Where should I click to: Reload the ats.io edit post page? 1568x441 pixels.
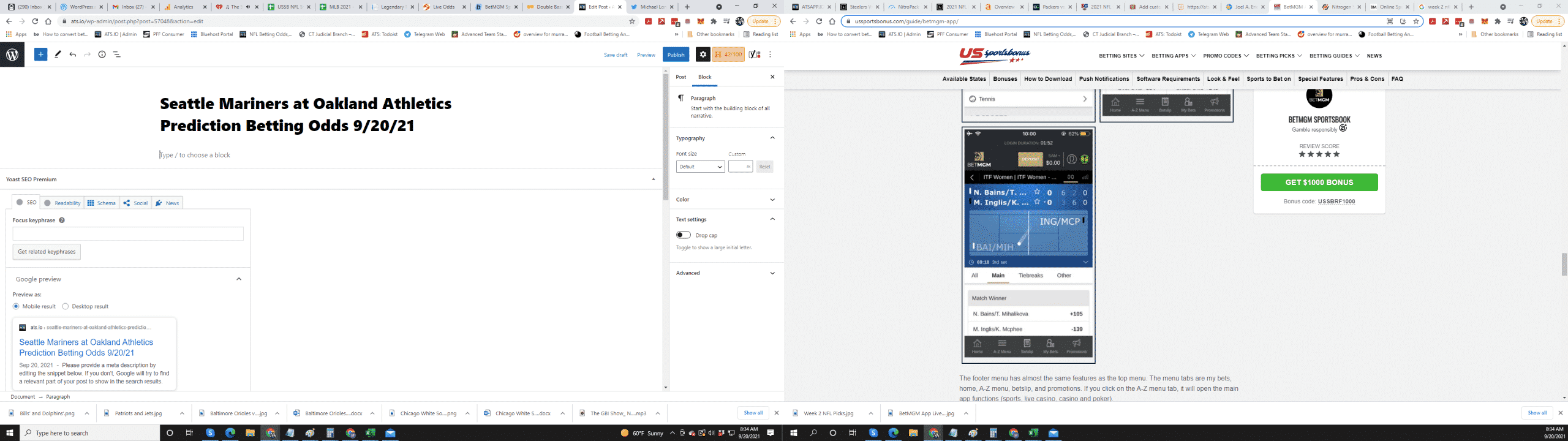35,21
